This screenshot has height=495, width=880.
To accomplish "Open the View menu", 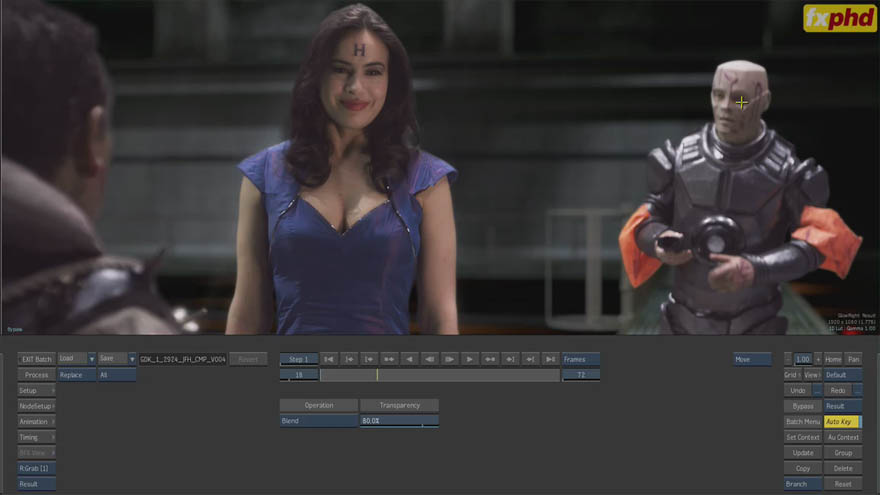I will [813, 375].
